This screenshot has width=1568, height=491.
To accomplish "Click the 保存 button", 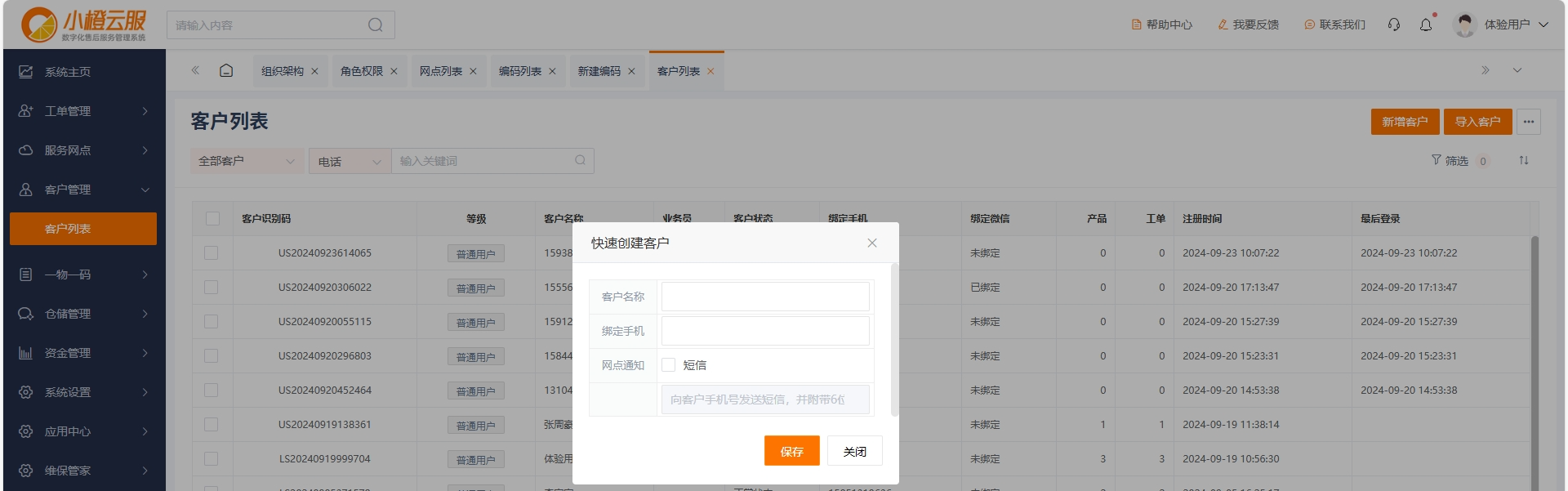I will click(x=791, y=451).
